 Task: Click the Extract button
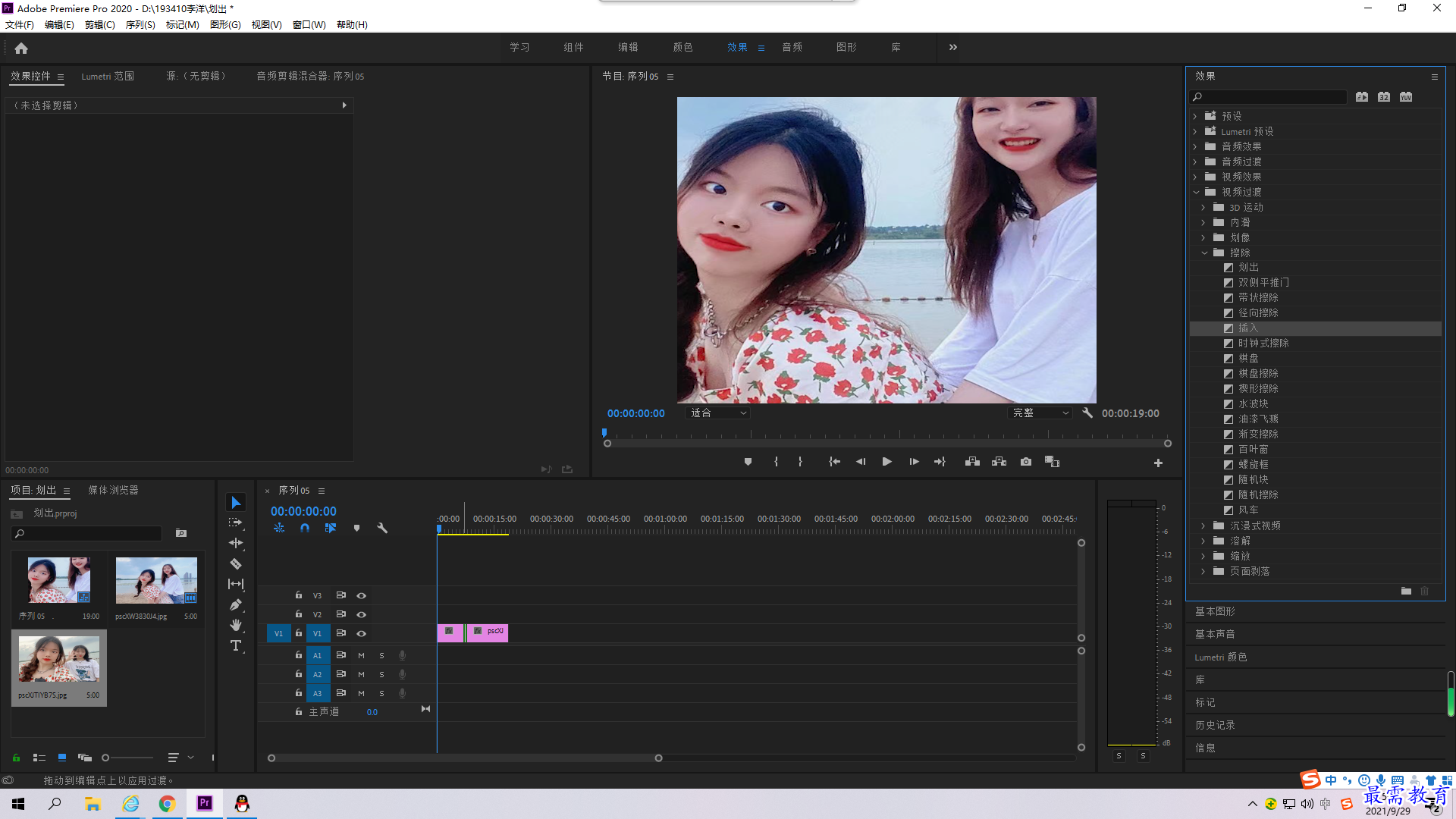point(999,462)
